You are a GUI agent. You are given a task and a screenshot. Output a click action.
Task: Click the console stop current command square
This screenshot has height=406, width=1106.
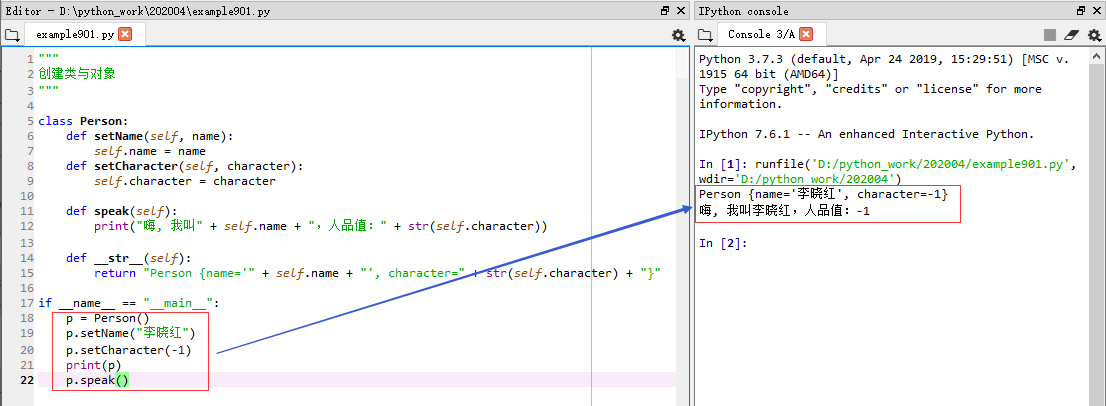coord(1050,35)
